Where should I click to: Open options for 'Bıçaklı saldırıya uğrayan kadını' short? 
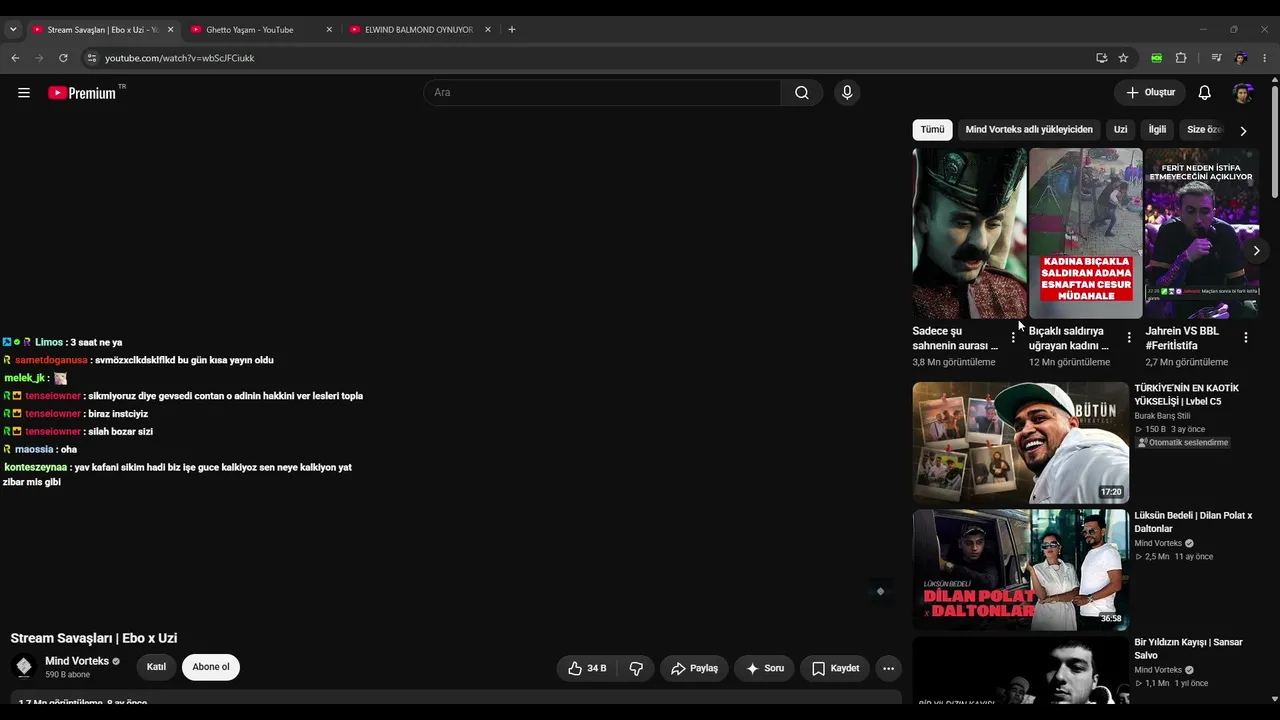pos(1129,338)
